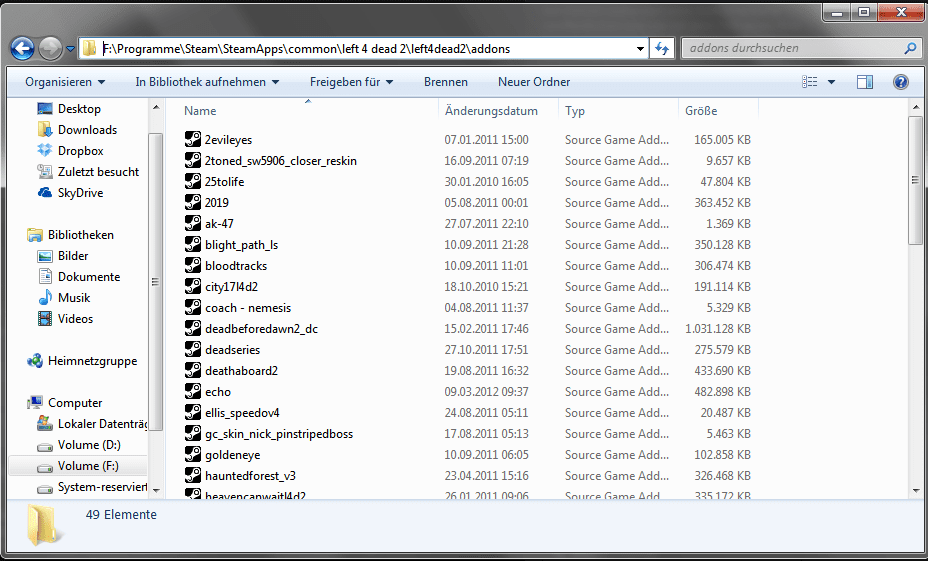The image size is (928, 561).
Task: Open the 'Freigeben für' menu
Action: [352, 82]
